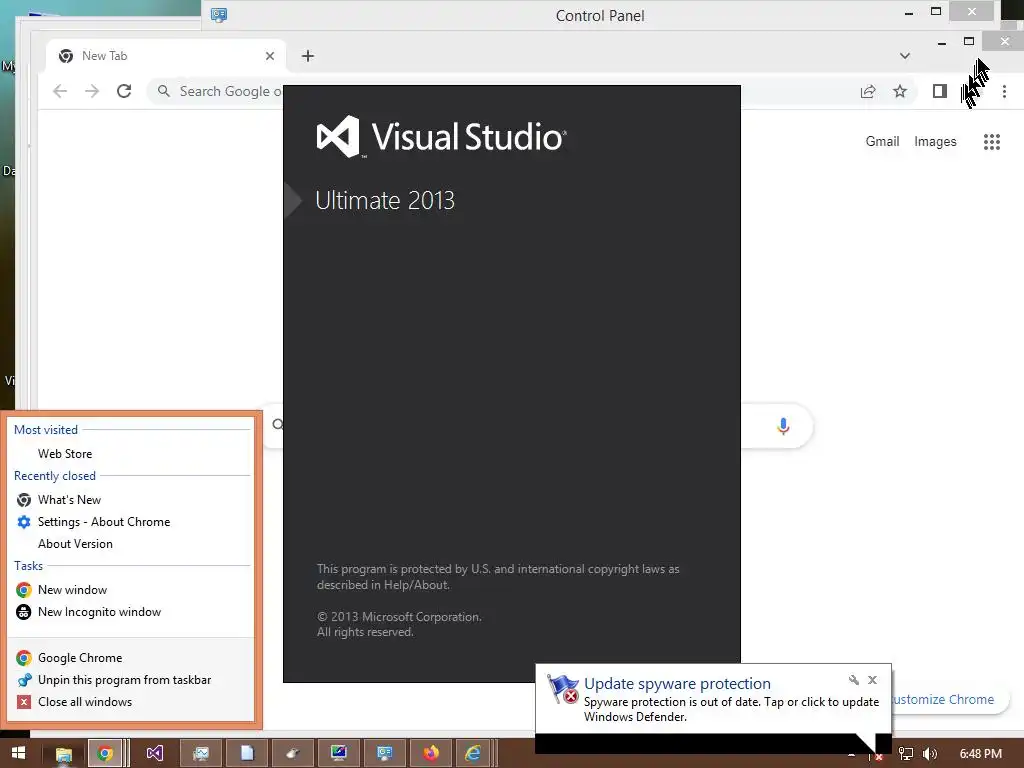Click the monitor display taskbar icon
1024x768 pixels.
pyautogui.click(x=339, y=754)
